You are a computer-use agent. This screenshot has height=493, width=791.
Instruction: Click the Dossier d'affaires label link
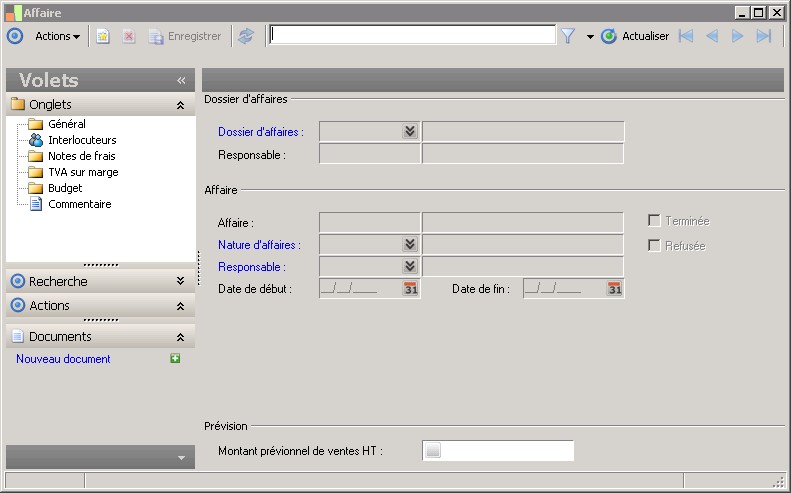click(x=261, y=132)
